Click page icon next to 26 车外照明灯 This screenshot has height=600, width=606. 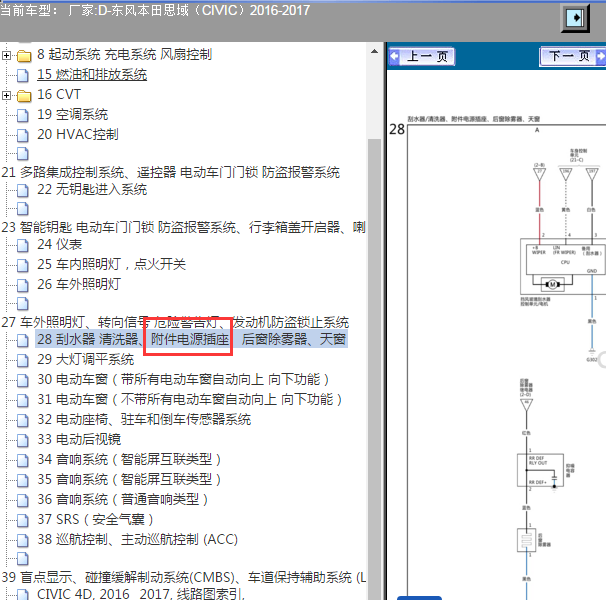[x=23, y=286]
